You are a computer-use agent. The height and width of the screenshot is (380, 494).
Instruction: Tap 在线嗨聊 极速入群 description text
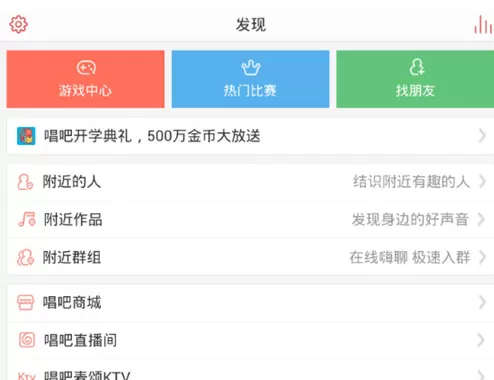[410, 257]
